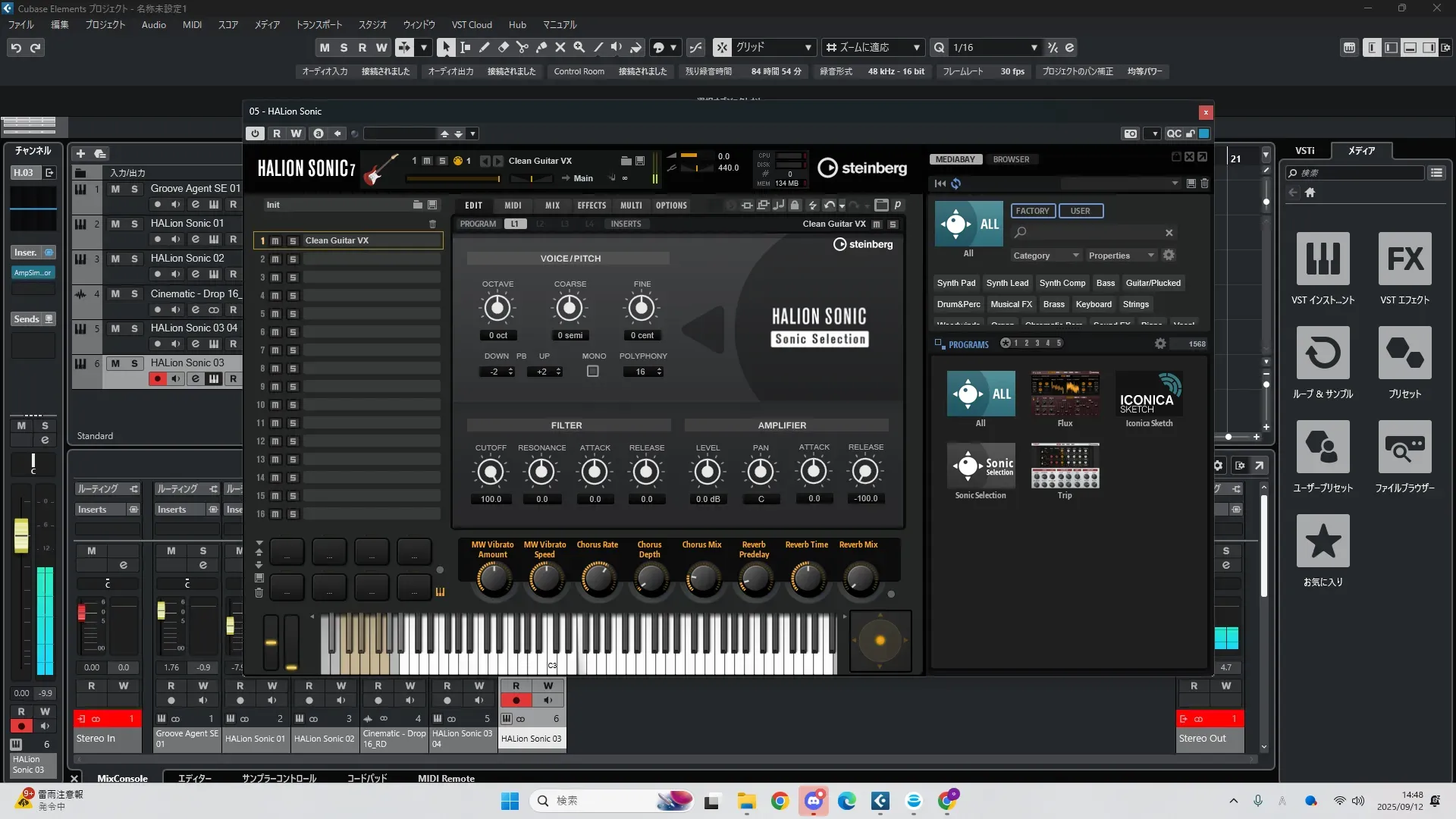Open the VST Cloud menu
Screen dimensions: 1456x819
coord(472,25)
